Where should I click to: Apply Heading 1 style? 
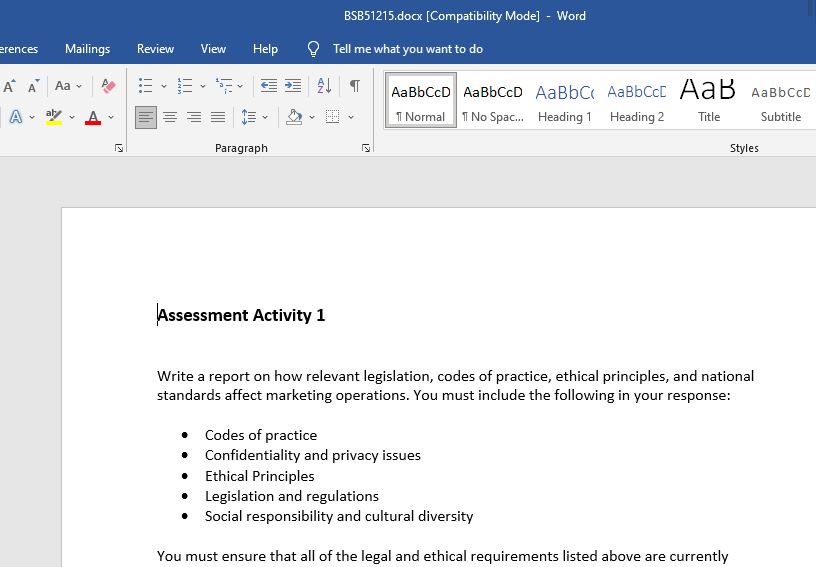click(565, 100)
